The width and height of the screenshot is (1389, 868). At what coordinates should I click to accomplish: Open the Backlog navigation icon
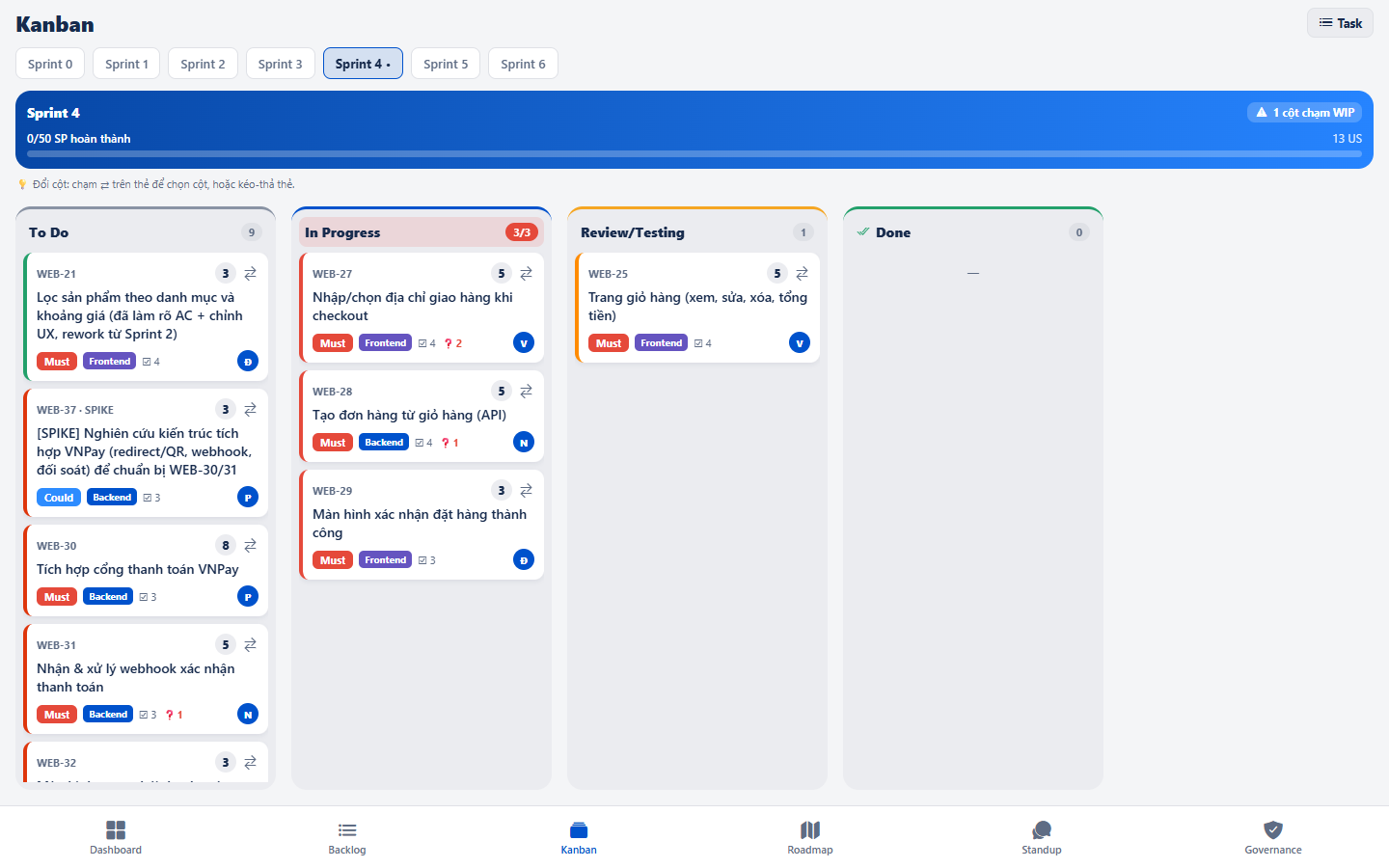[347, 830]
